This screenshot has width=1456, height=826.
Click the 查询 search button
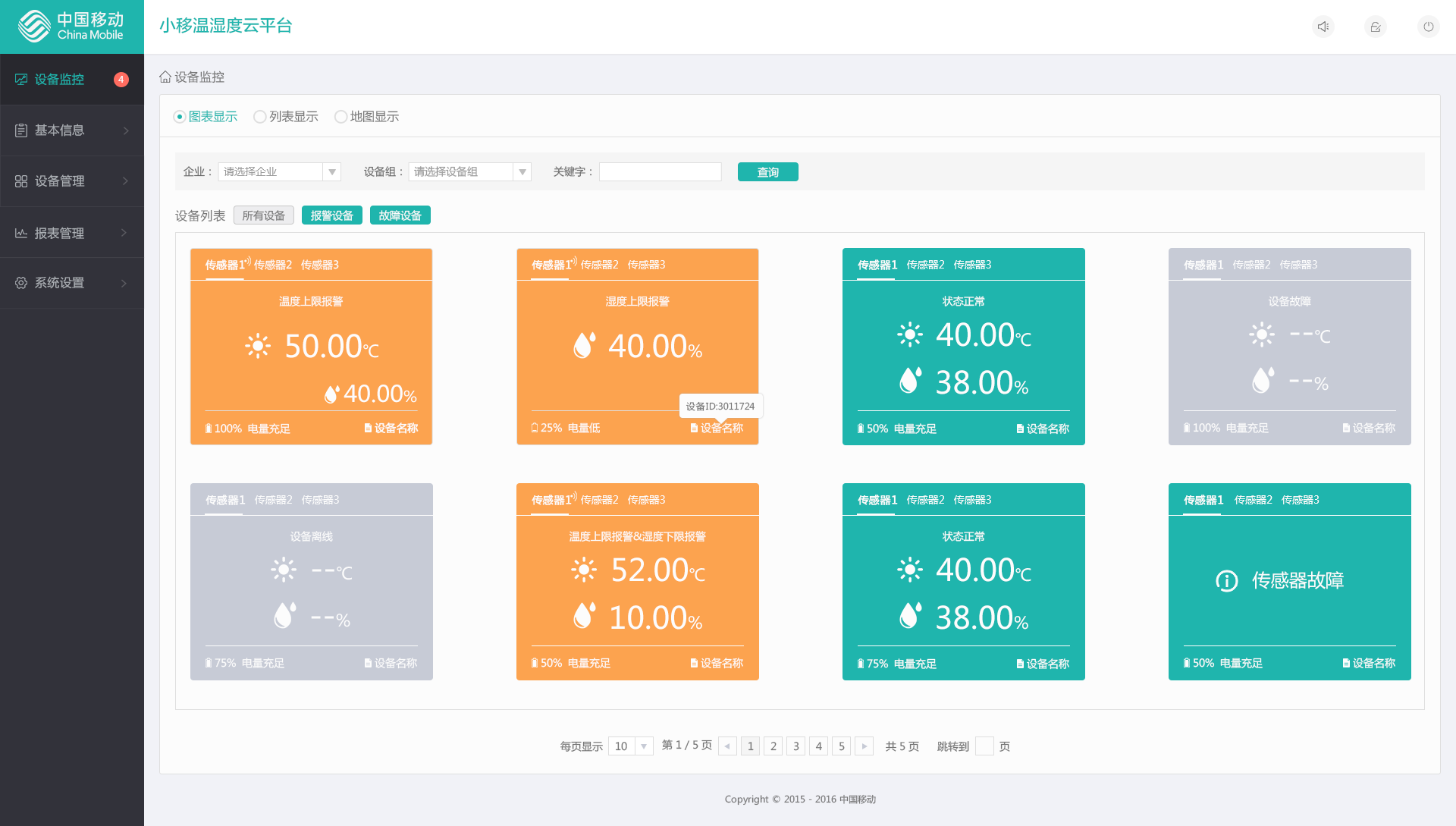click(x=767, y=172)
